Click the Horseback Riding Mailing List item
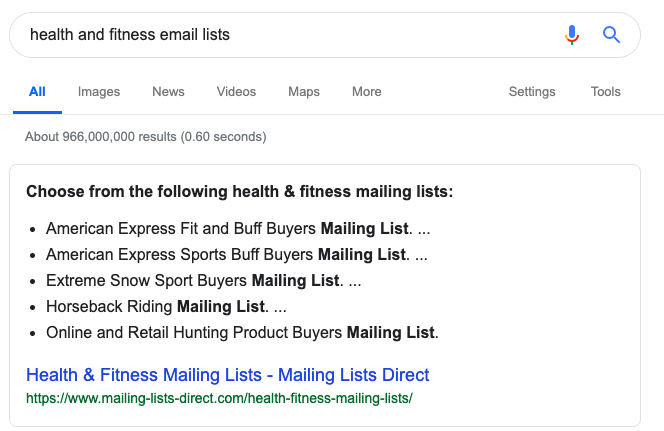This screenshot has height=431, width=664. coord(166,307)
